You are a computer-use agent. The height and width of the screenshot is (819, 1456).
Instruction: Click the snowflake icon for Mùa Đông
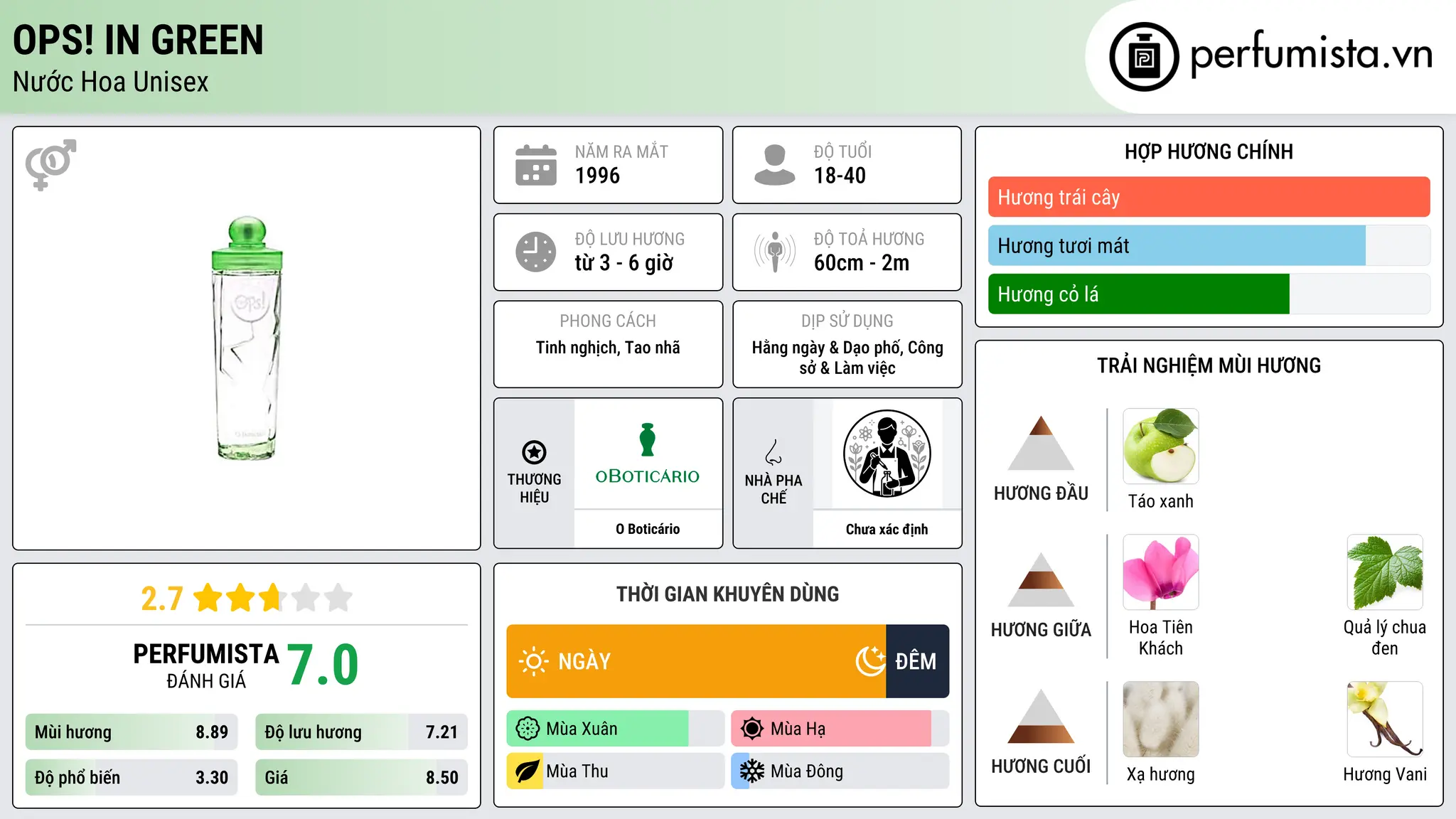click(751, 771)
